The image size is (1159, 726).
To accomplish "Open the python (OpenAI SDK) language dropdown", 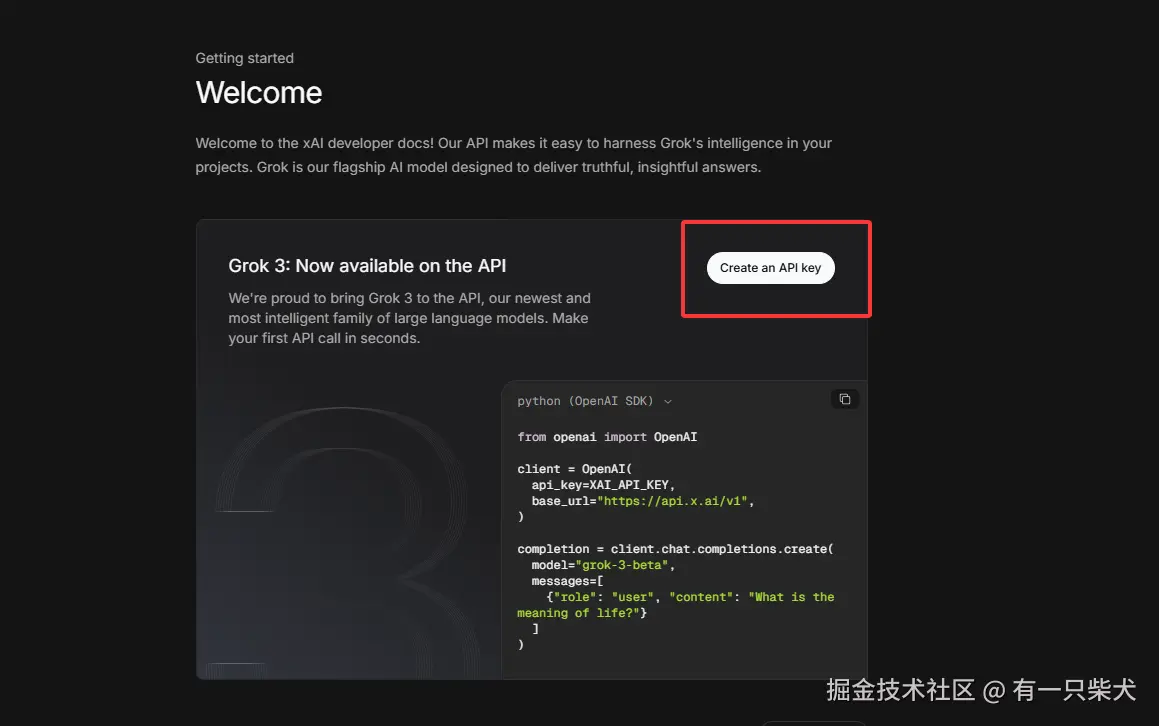I will [595, 401].
